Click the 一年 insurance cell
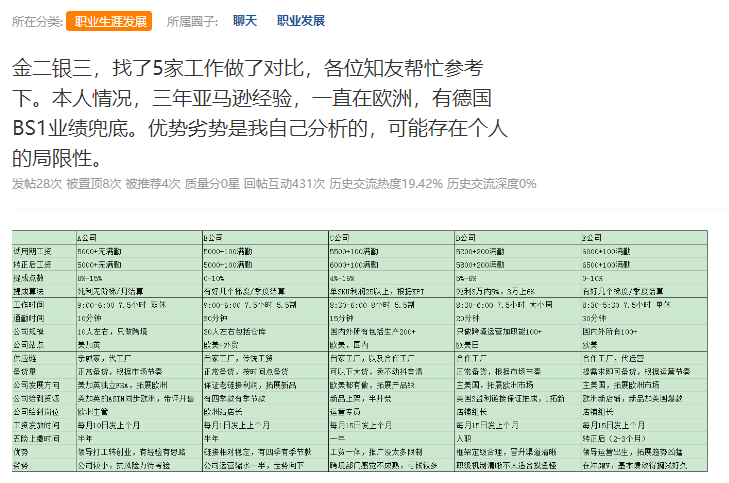This screenshot has width=729, height=483. point(337,438)
